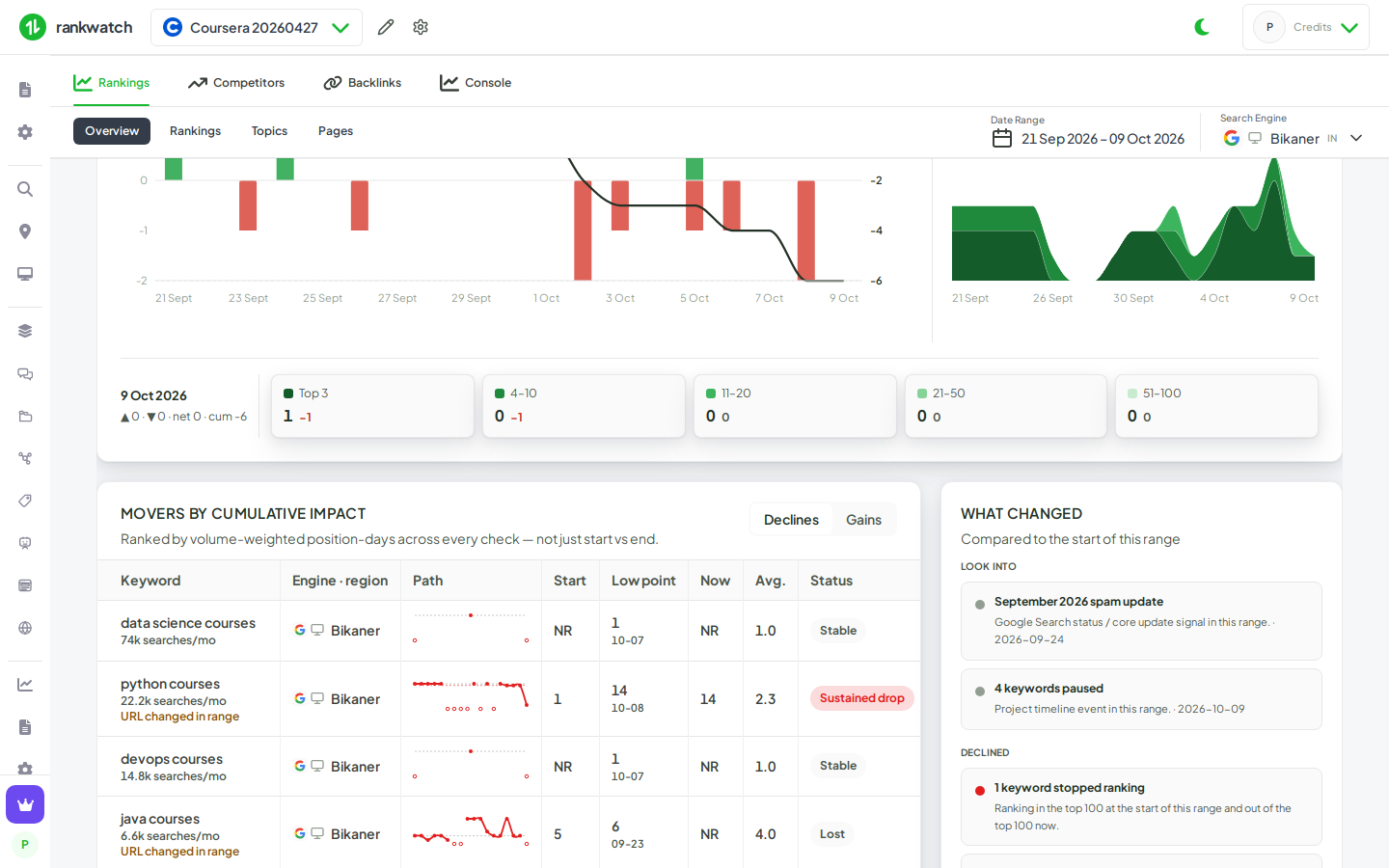
Task: Click the Lost status badge
Action: [831, 834]
